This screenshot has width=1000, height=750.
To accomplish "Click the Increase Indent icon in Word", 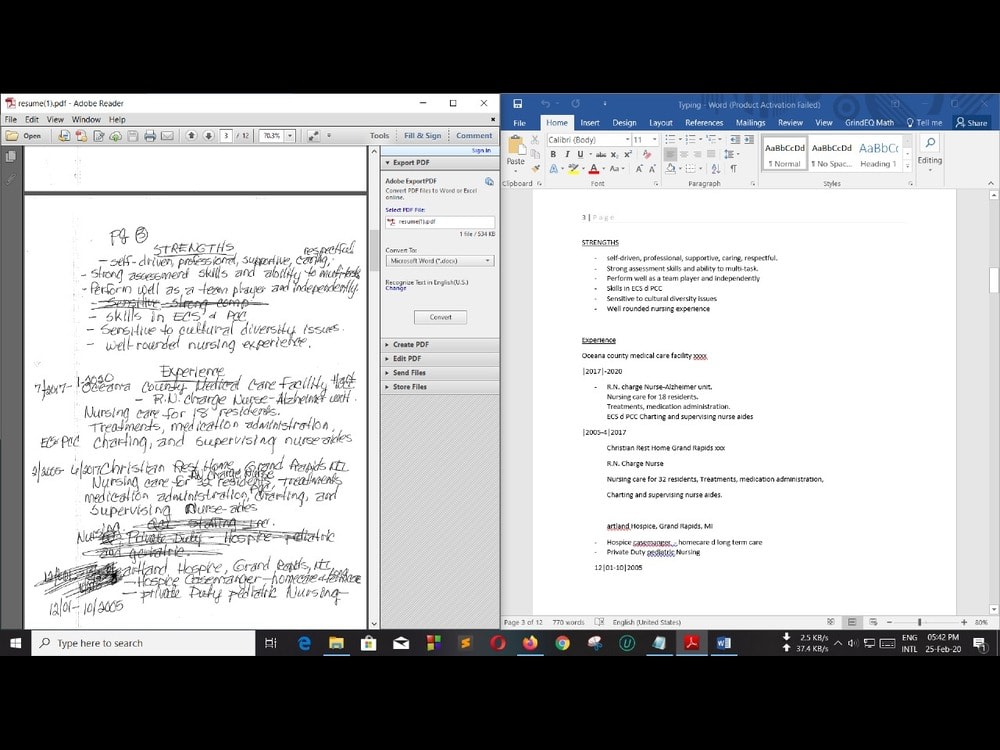I will 749,139.
